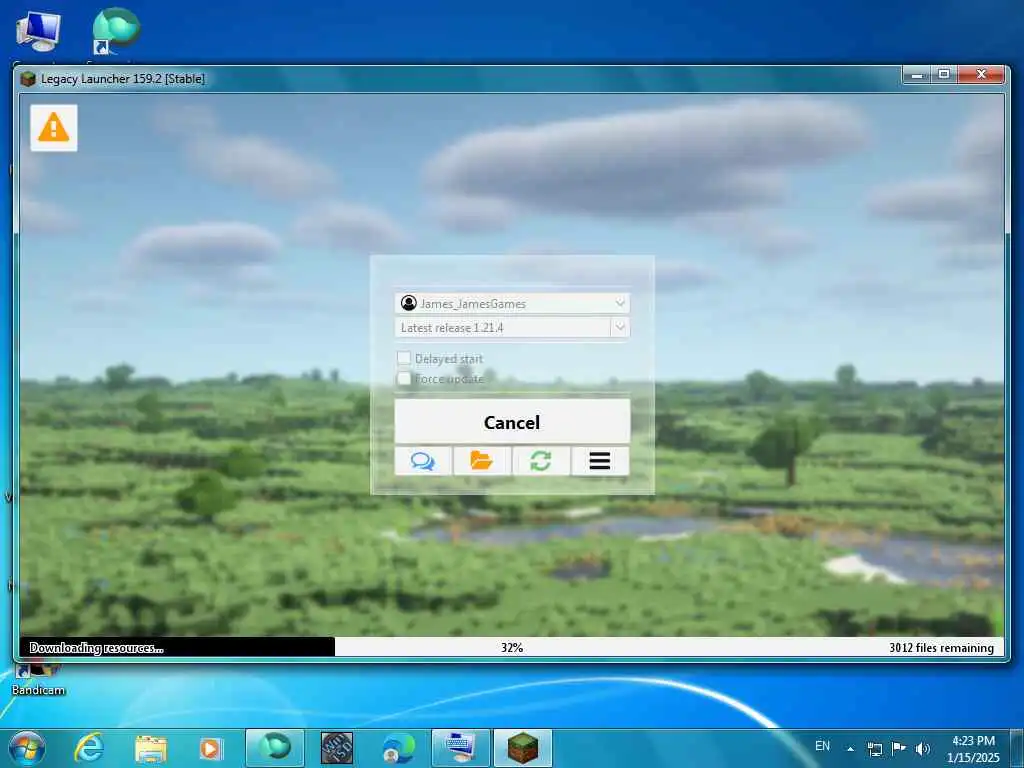Tick the Force update checkbox
Viewport: 1024px width, 768px height.
404,378
